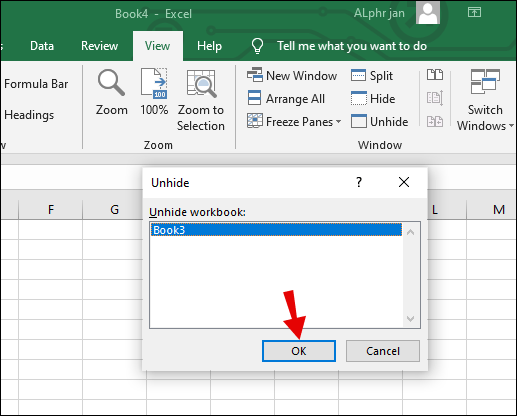517x416 pixels.
Task: Click the ALphr jan account name
Action: point(379,13)
